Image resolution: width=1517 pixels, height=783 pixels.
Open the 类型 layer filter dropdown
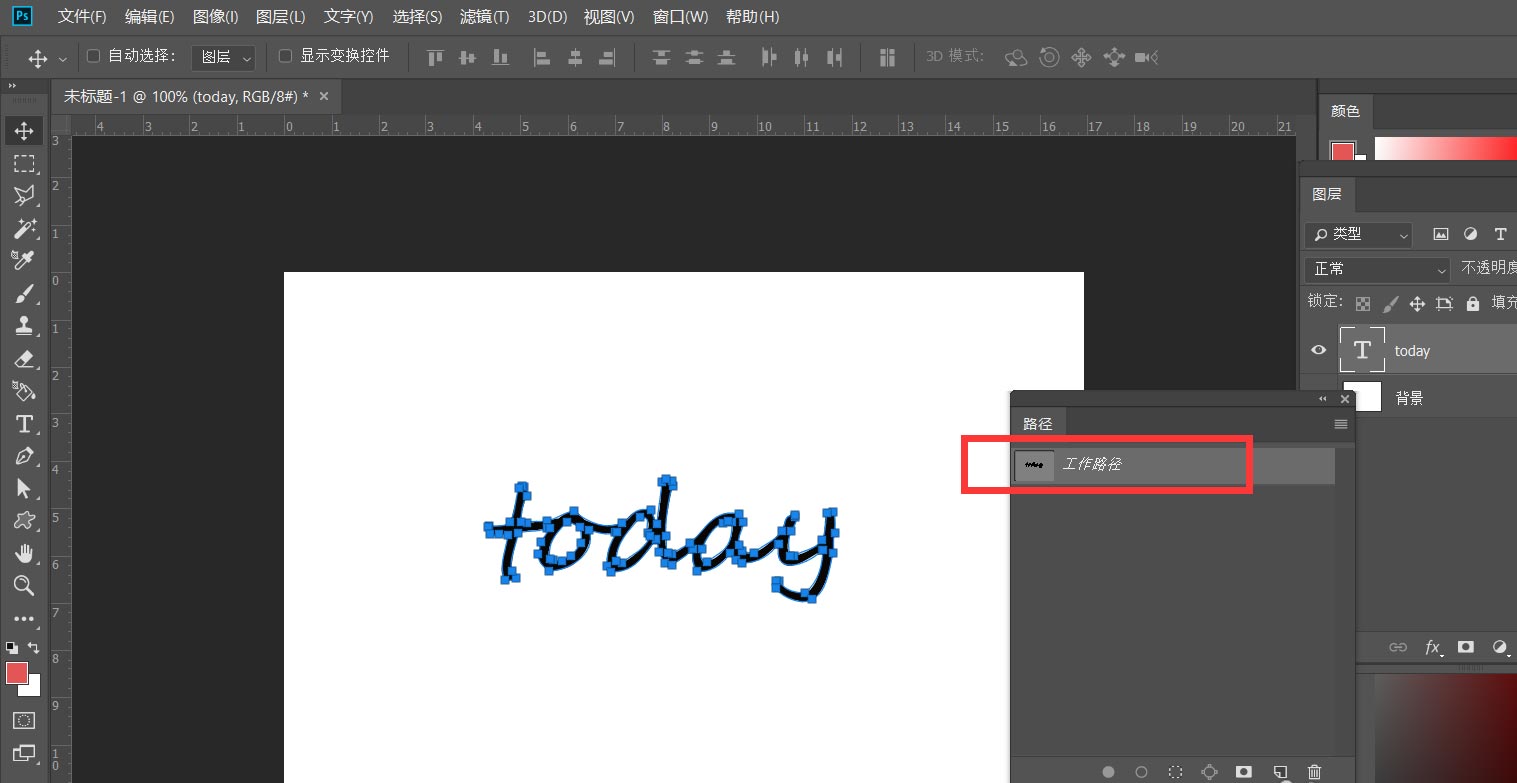[x=1358, y=234]
